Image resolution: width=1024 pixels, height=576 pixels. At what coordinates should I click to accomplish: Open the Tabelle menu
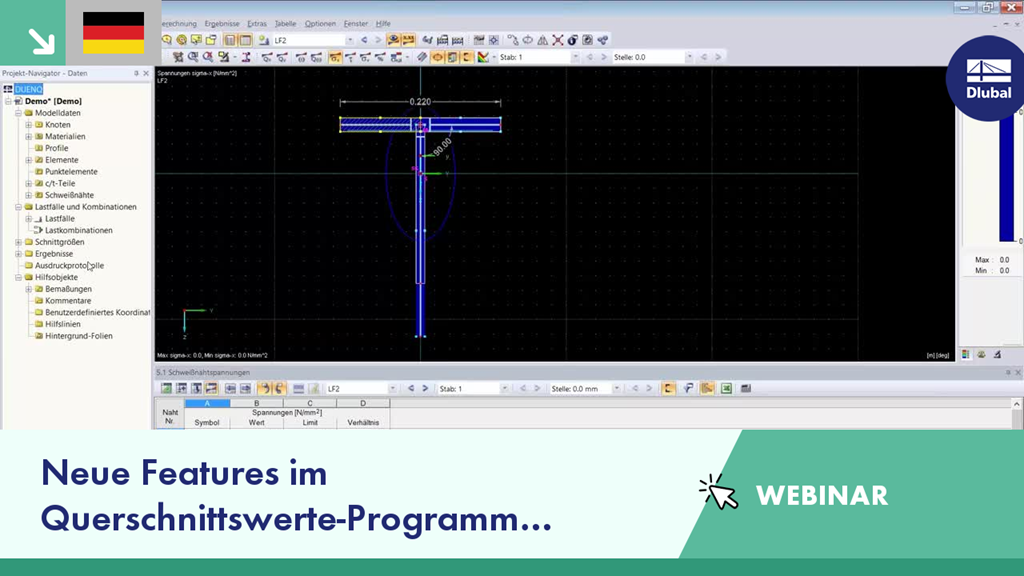pyautogui.click(x=285, y=24)
